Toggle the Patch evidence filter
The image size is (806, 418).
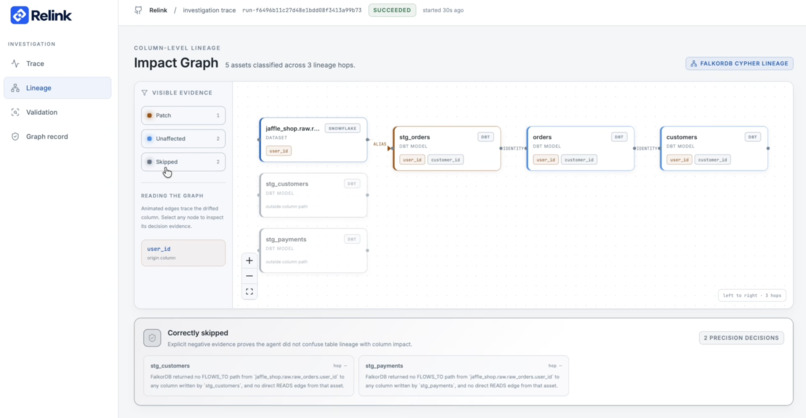pyautogui.click(x=183, y=115)
